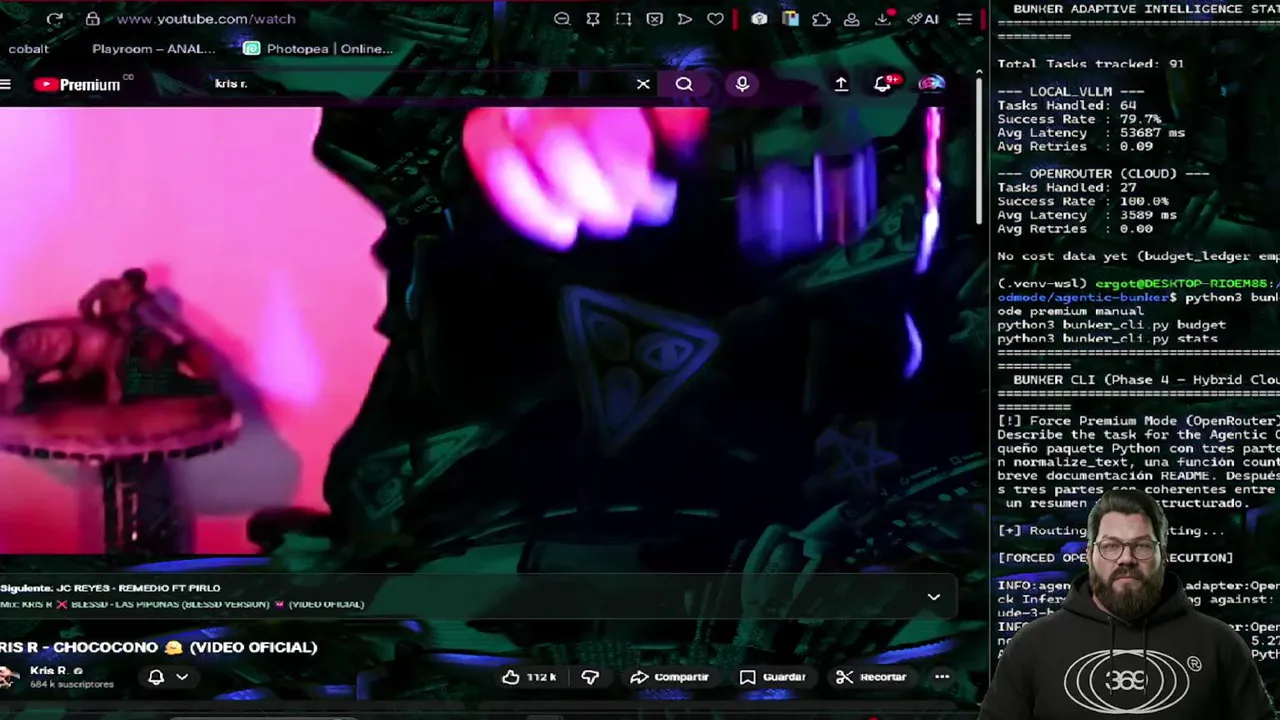Open subscription options dropdown arrow

point(182,677)
